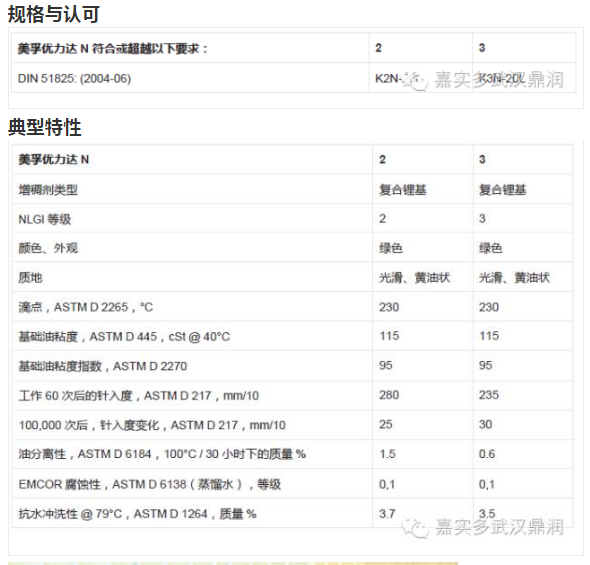Click 115 viscosity value in column 2
This screenshot has width=590, height=565.
(389, 336)
